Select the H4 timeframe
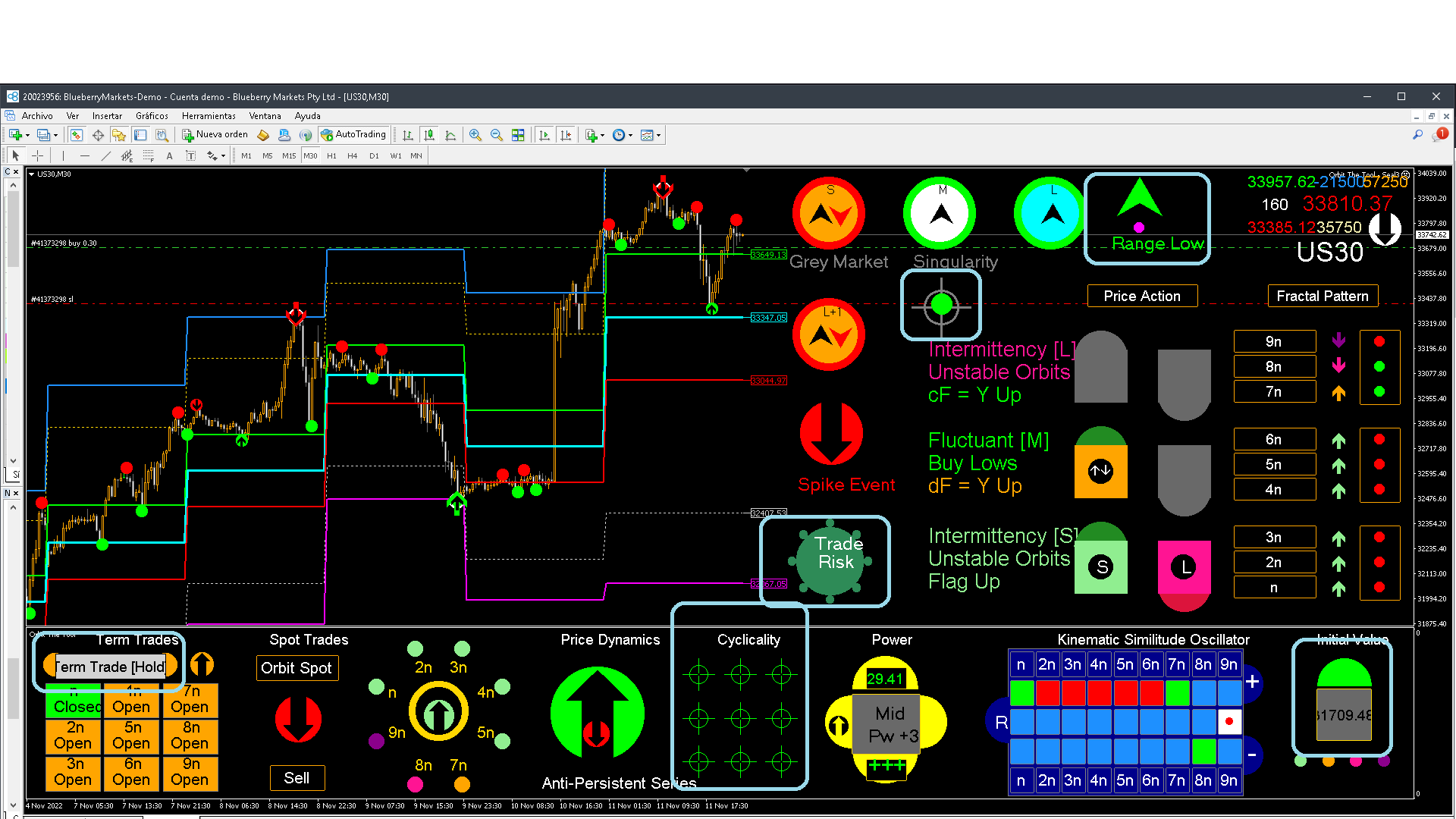Image resolution: width=1456 pixels, height=819 pixels. 352,155
